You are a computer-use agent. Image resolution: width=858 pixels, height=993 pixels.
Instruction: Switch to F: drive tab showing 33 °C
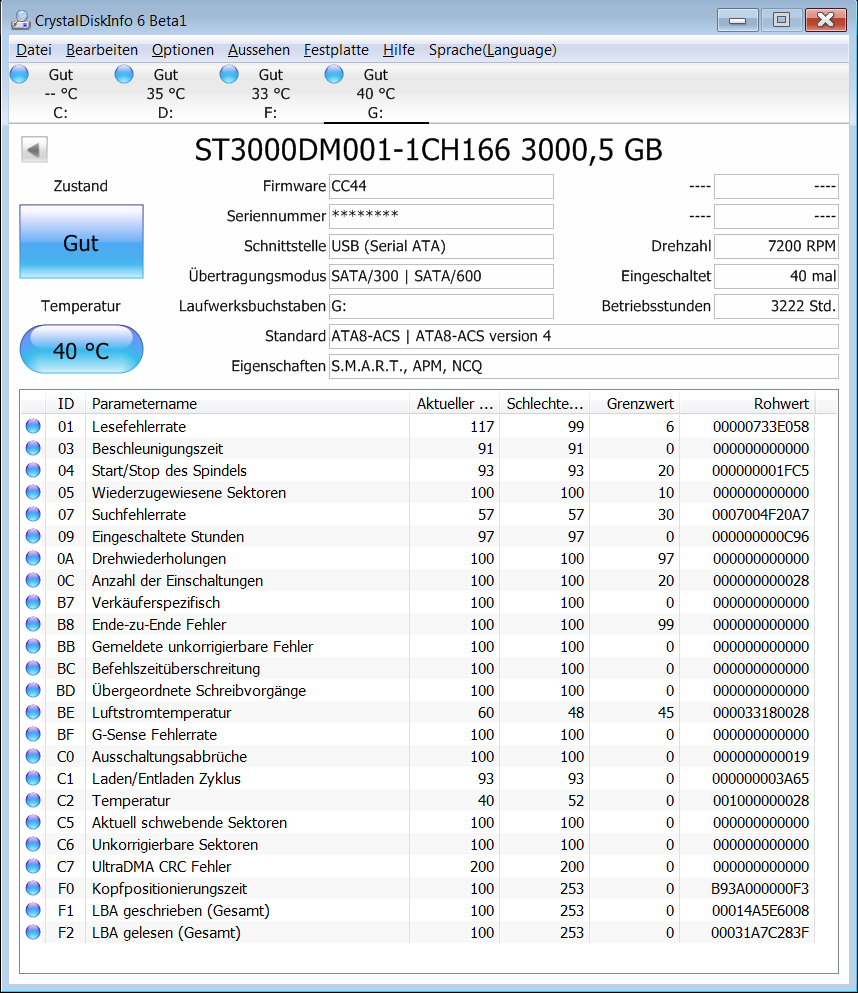(x=271, y=93)
